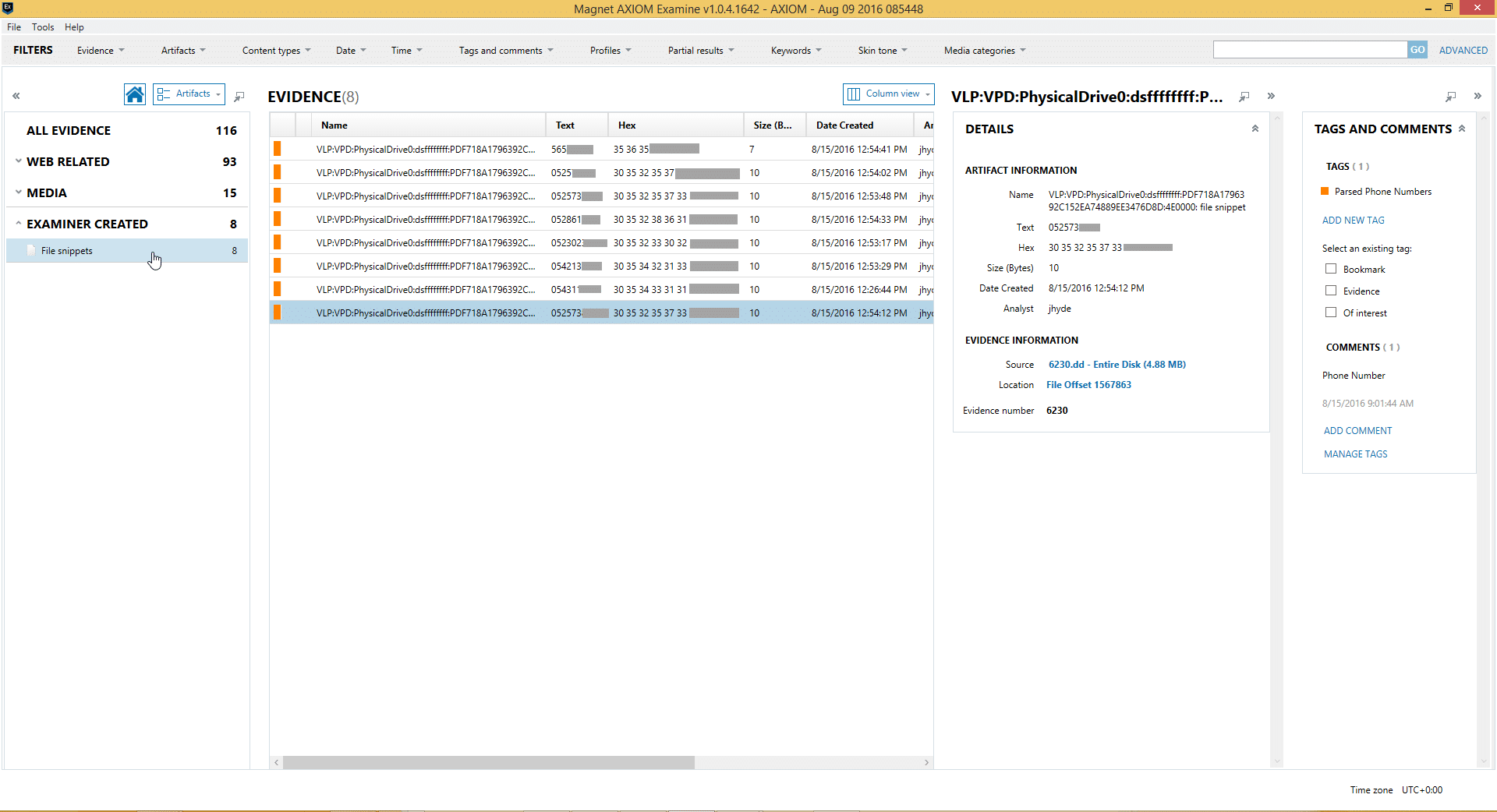This screenshot has width=1497, height=812.
Task: Pin the left navigation pane
Action: tap(239, 97)
